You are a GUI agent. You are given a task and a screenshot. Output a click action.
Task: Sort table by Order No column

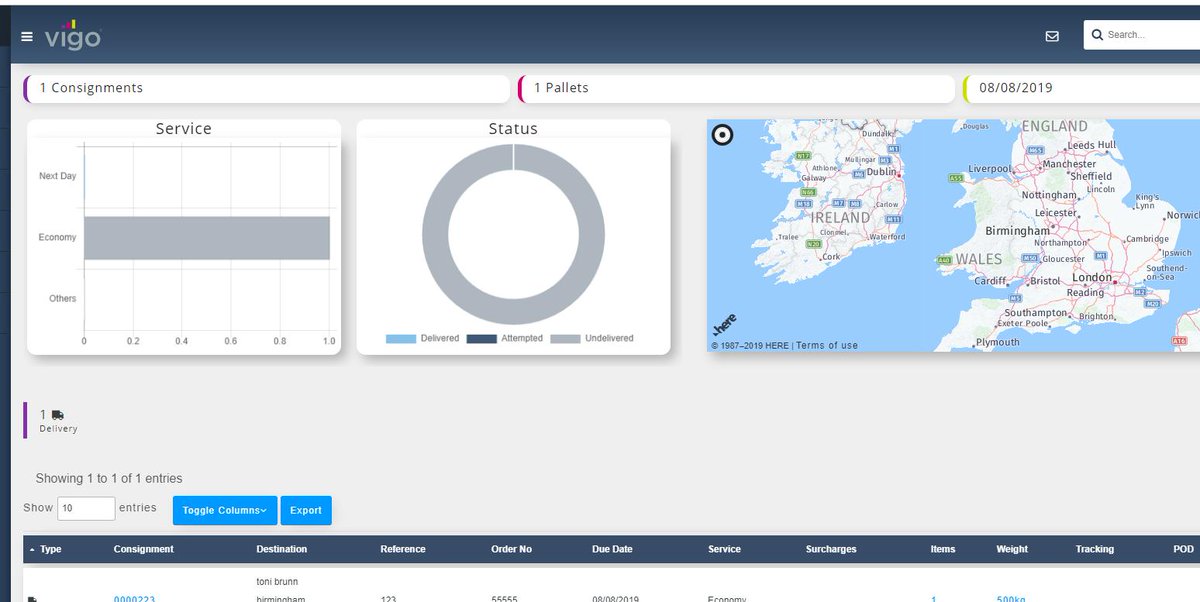[511, 549]
